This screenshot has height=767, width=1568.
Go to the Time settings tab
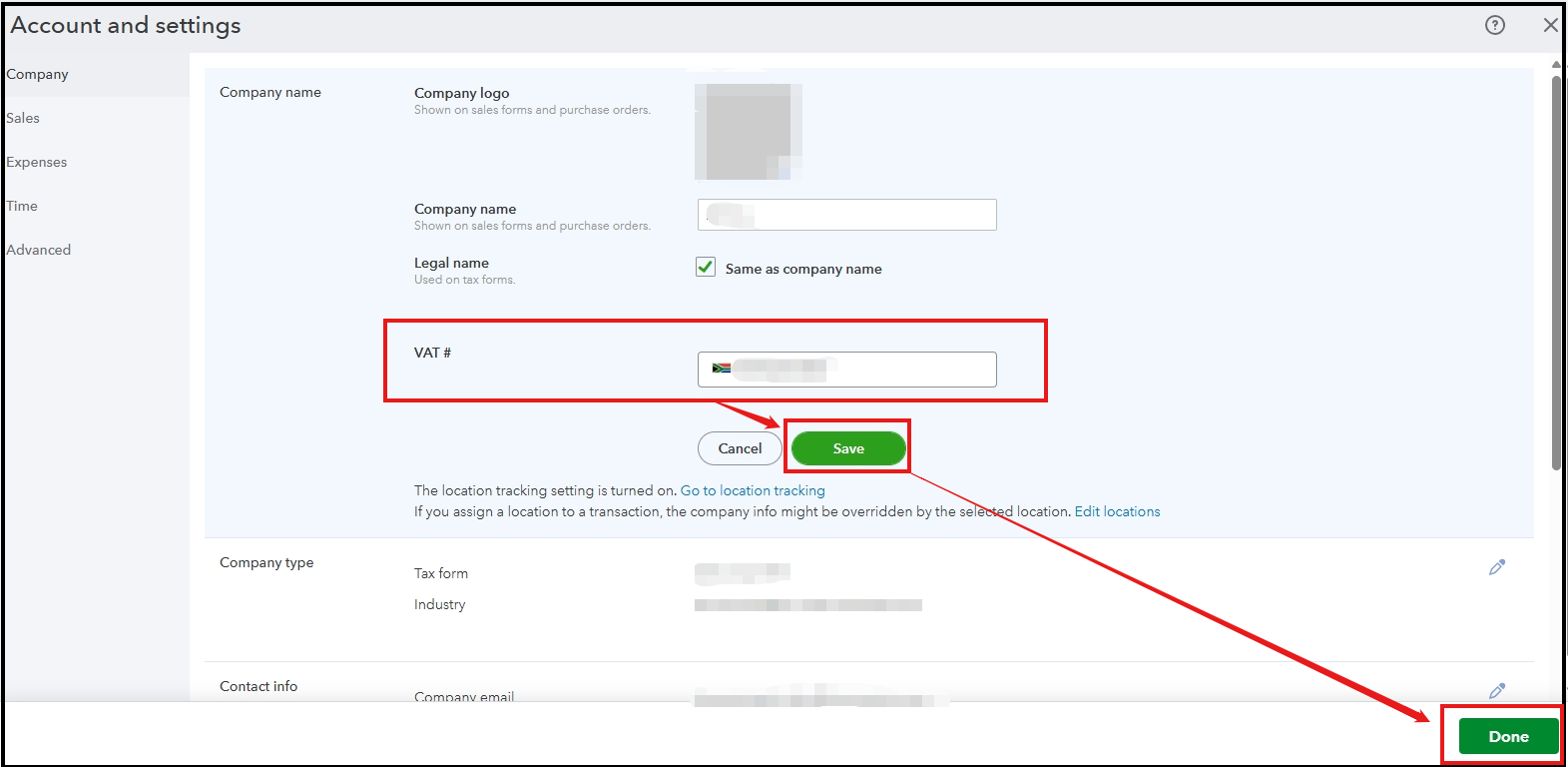click(x=22, y=206)
